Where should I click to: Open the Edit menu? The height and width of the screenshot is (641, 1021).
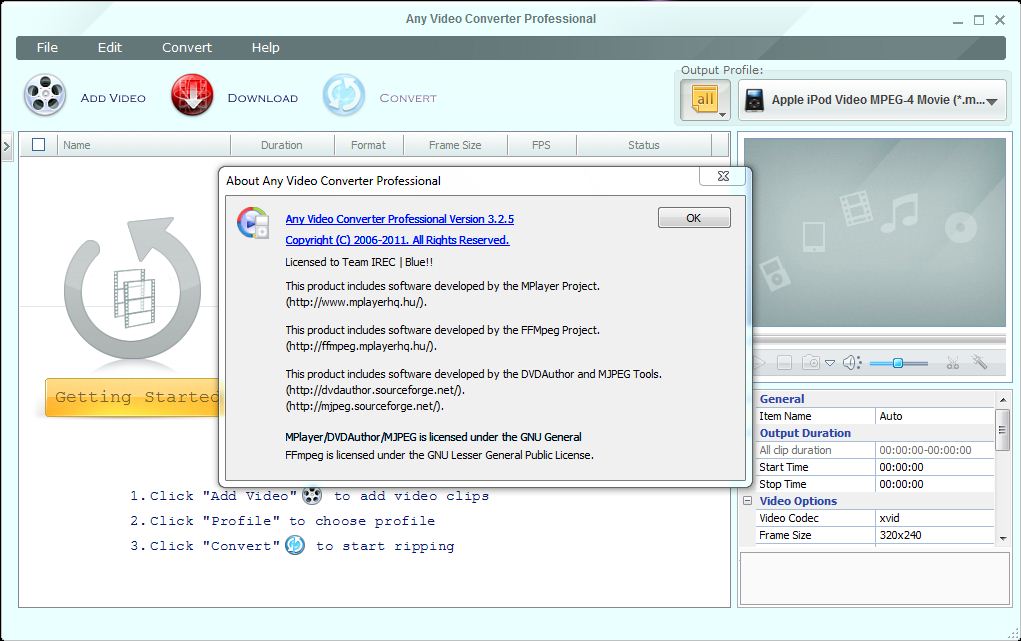click(x=109, y=48)
